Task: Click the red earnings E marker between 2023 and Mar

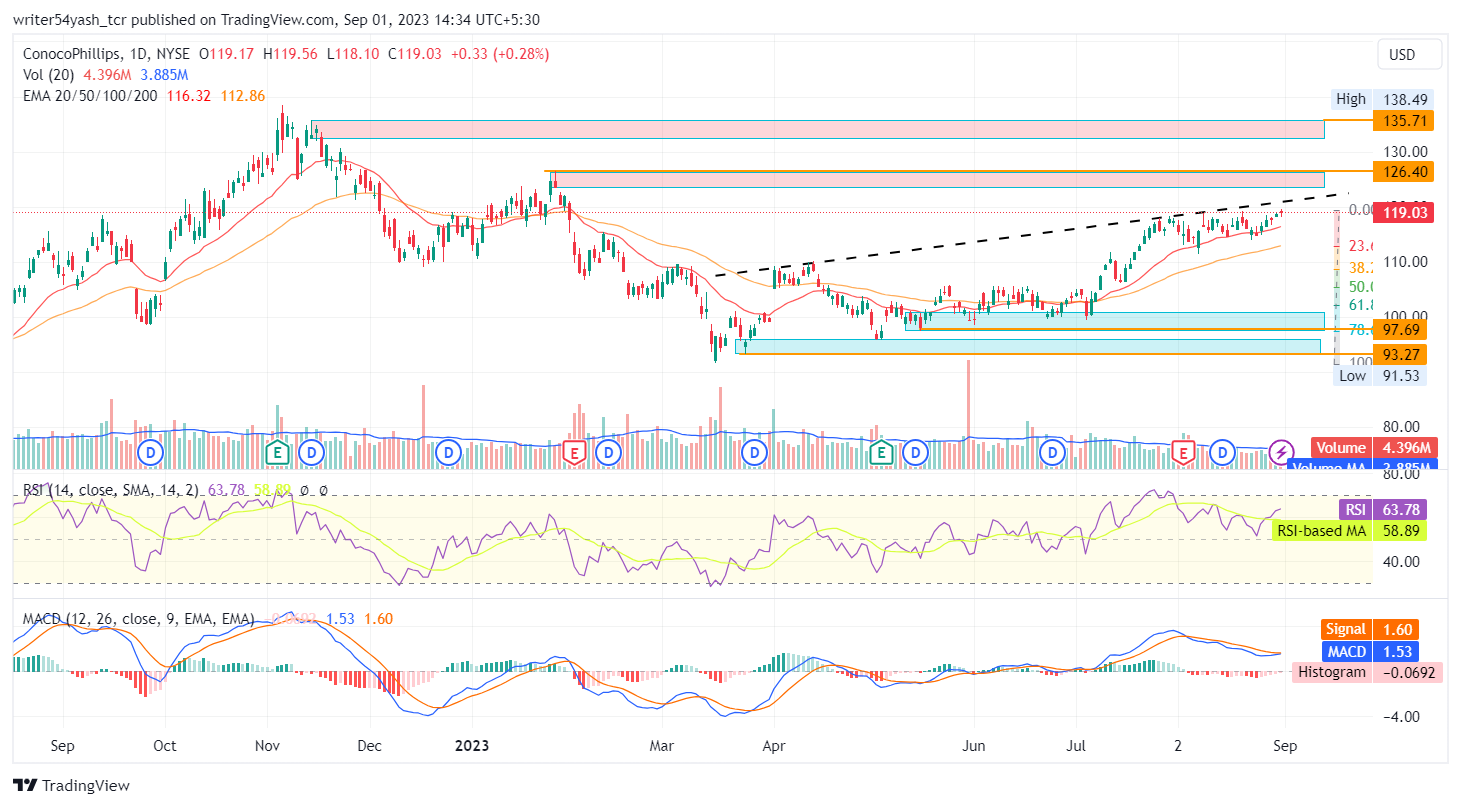Action: pyautogui.click(x=575, y=453)
